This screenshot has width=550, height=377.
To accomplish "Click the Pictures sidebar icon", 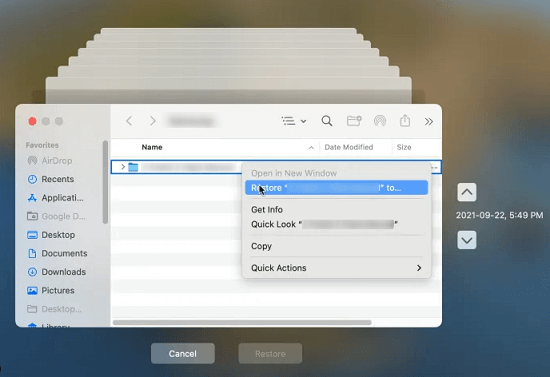I will (x=32, y=291).
